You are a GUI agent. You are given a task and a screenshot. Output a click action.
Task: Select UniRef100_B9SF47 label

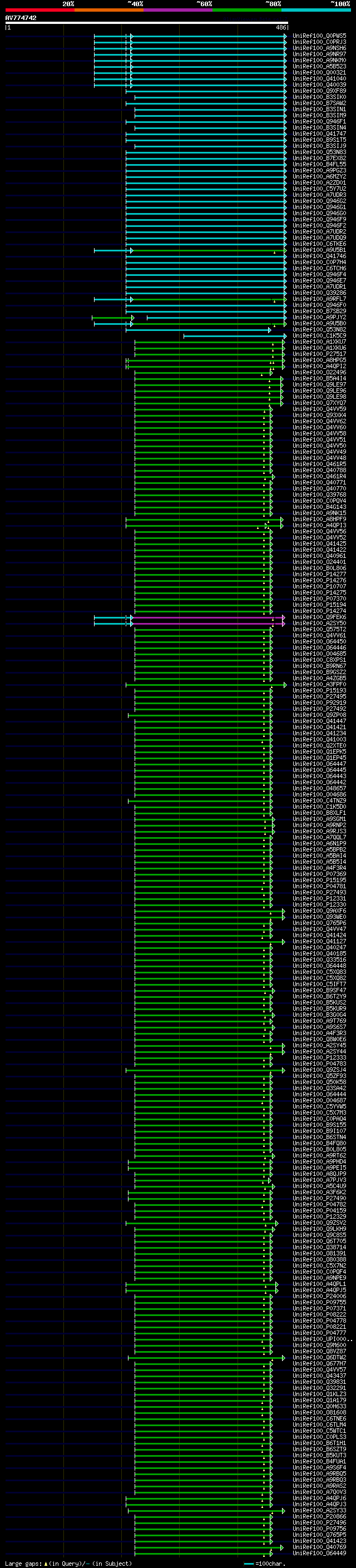319,990
